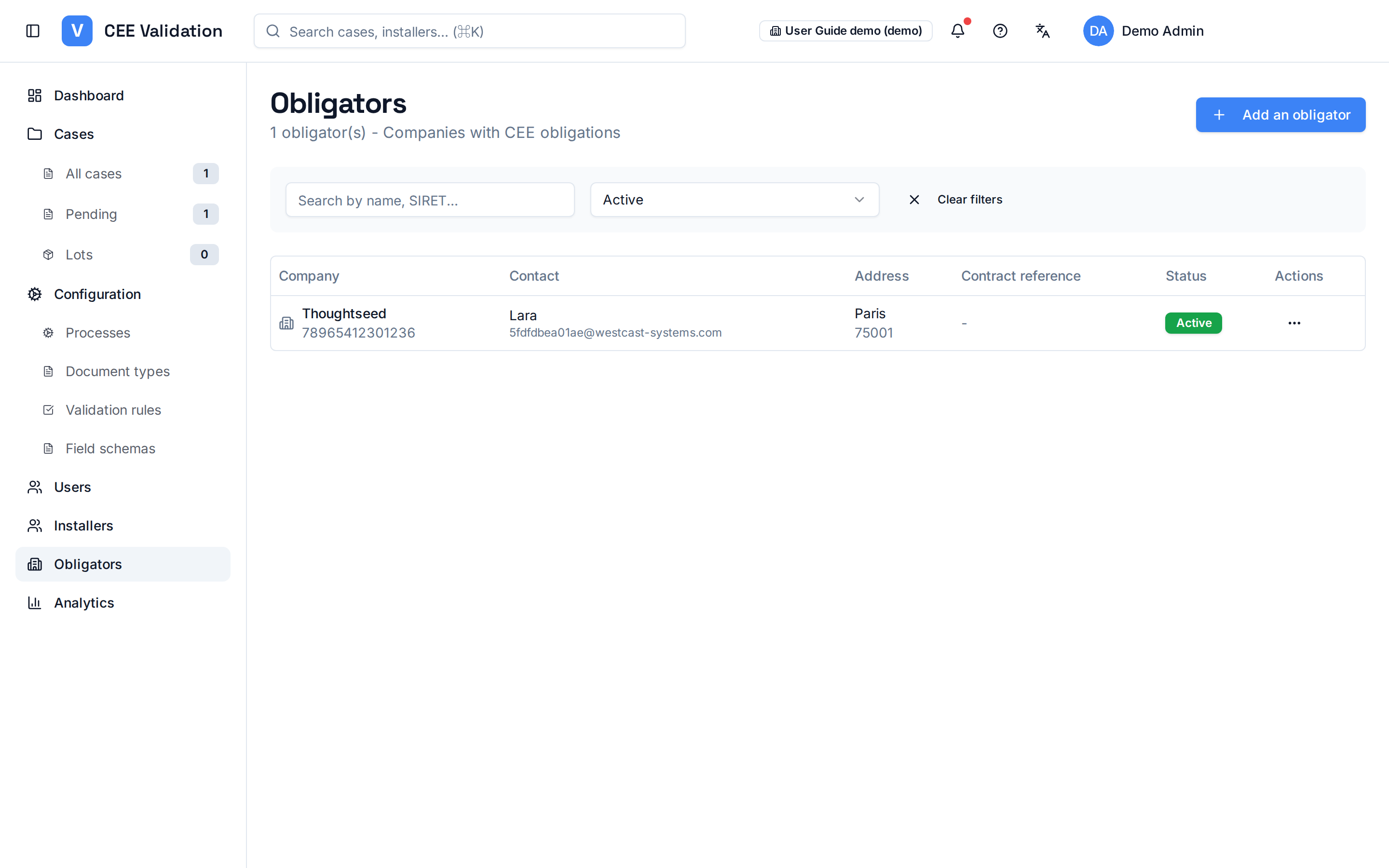The width and height of the screenshot is (1389, 868).
Task: Click the Company column header
Action: click(x=309, y=276)
